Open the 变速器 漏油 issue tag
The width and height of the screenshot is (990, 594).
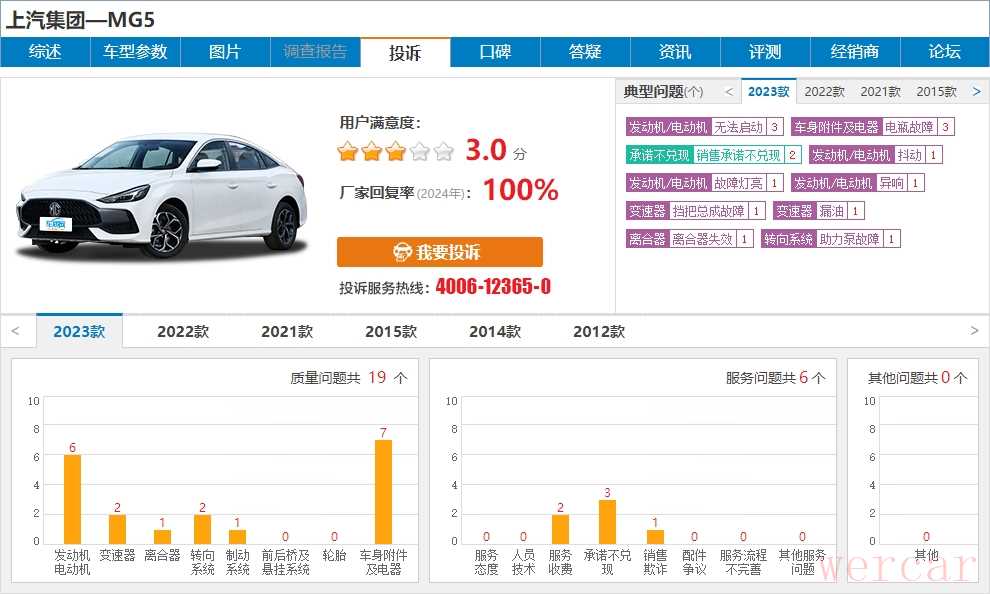tap(818, 211)
